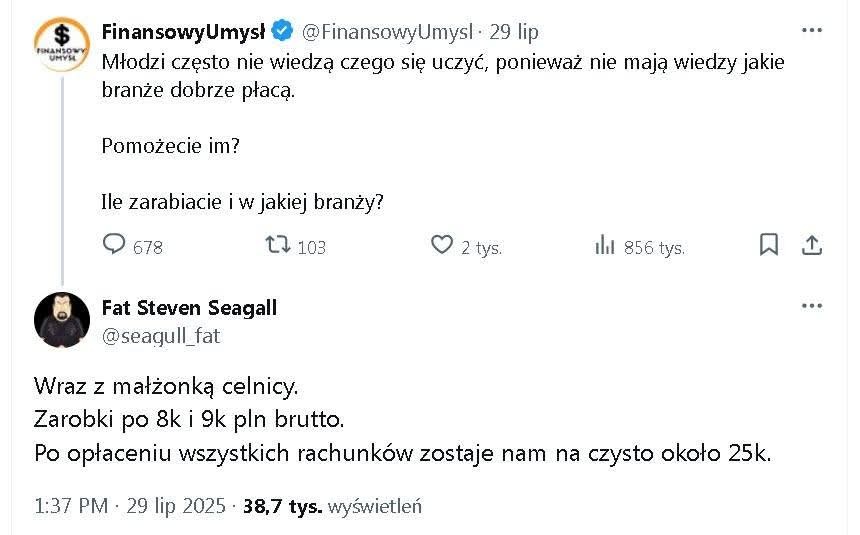This screenshot has width=860, height=535.
Task: Click the Fat Steven Seagall display name
Action: (x=189, y=308)
